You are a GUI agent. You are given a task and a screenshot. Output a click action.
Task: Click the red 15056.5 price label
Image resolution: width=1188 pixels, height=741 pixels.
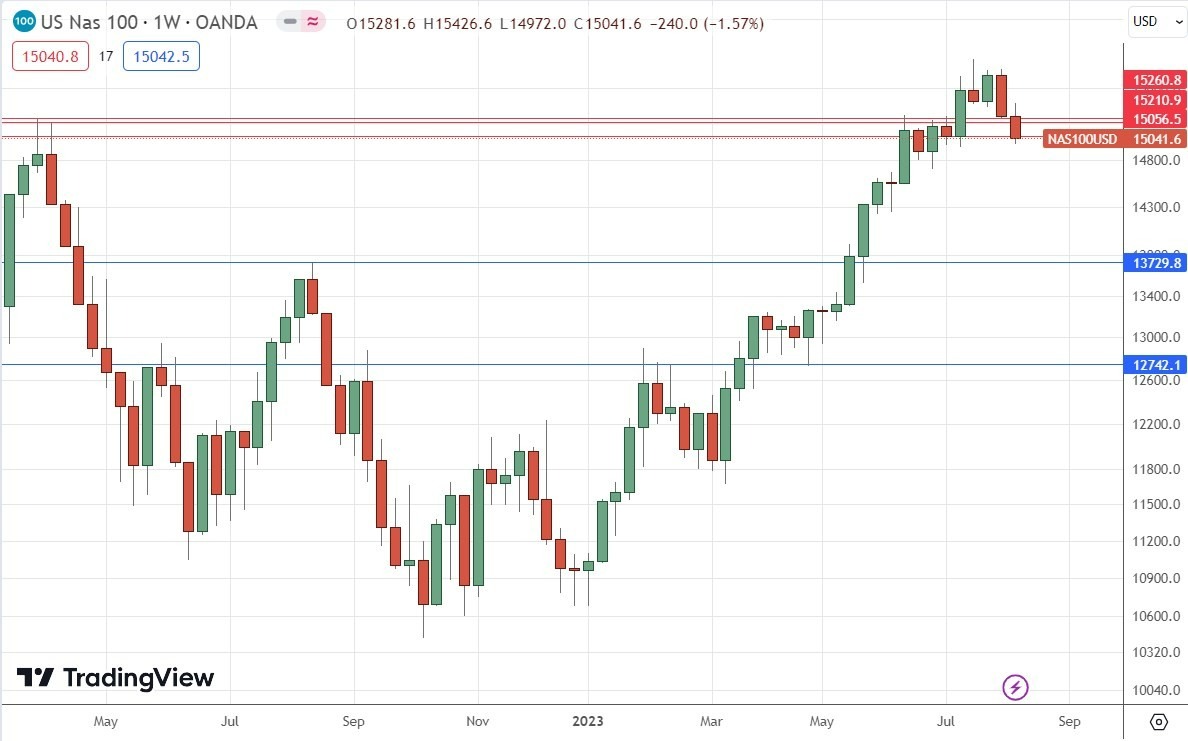tap(1157, 119)
